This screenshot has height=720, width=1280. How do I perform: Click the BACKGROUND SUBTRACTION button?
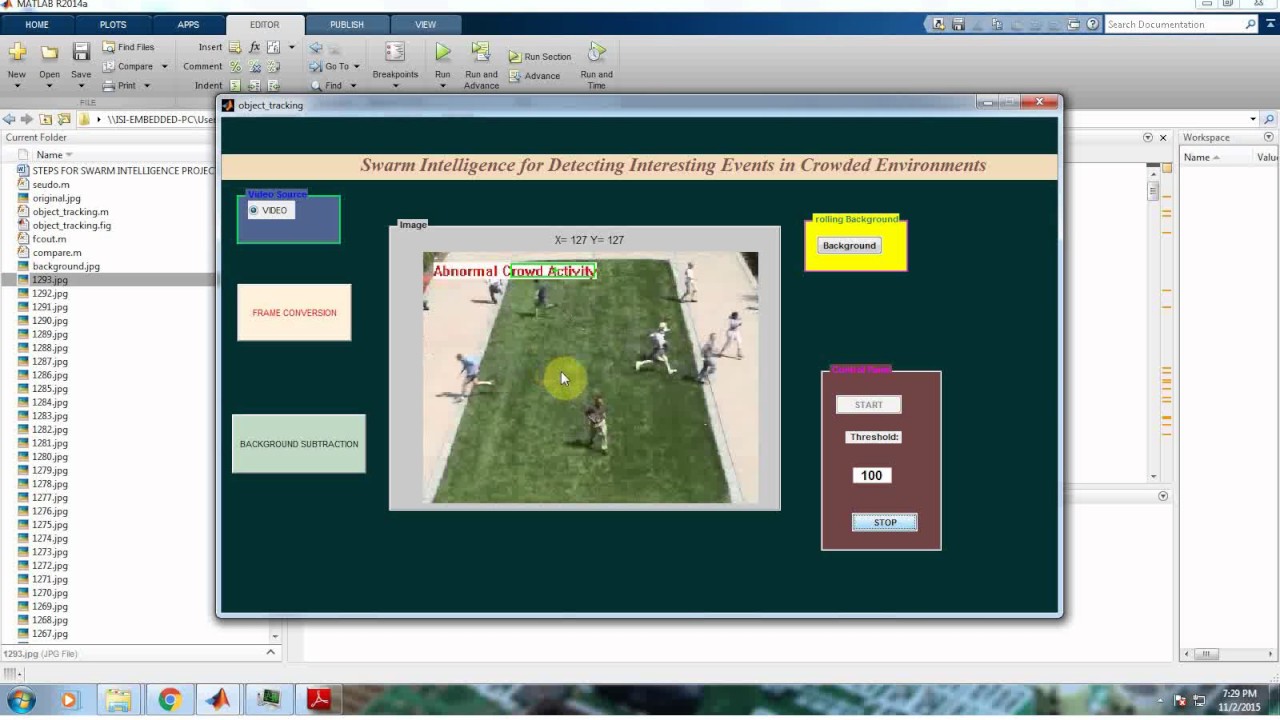click(299, 444)
